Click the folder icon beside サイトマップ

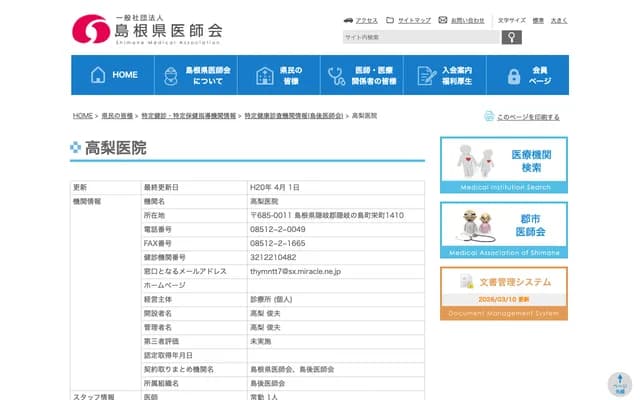tap(390, 20)
